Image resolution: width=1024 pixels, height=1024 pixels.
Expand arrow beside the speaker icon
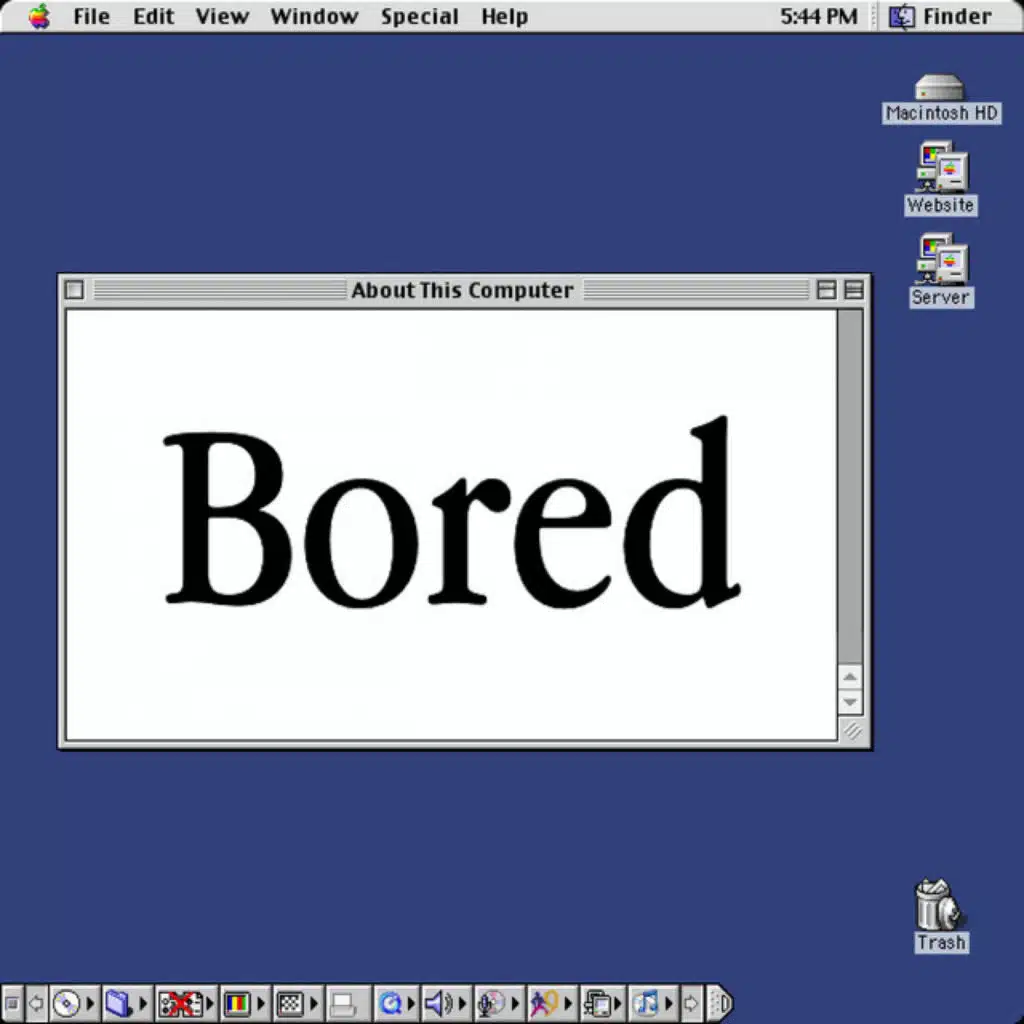463,1003
